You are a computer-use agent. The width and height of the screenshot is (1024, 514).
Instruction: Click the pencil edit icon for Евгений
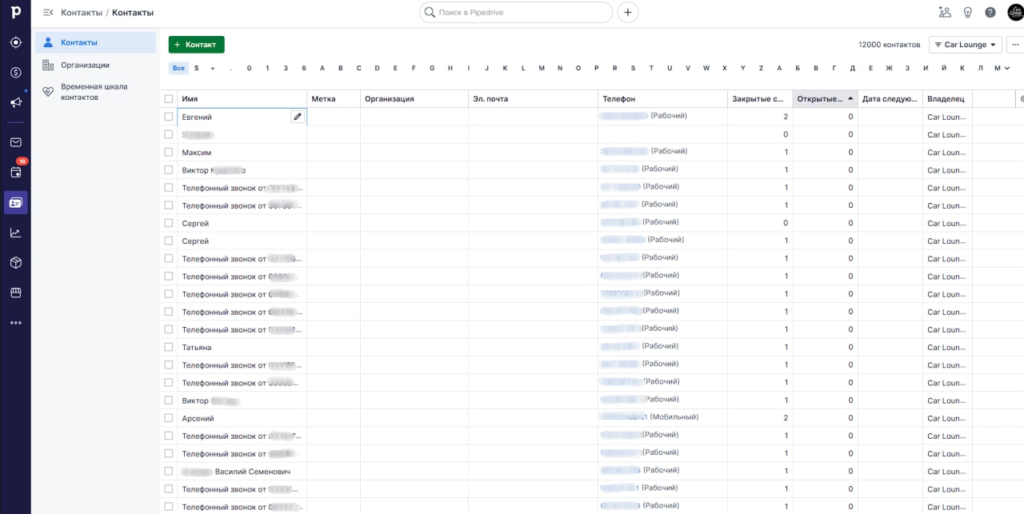point(297,116)
